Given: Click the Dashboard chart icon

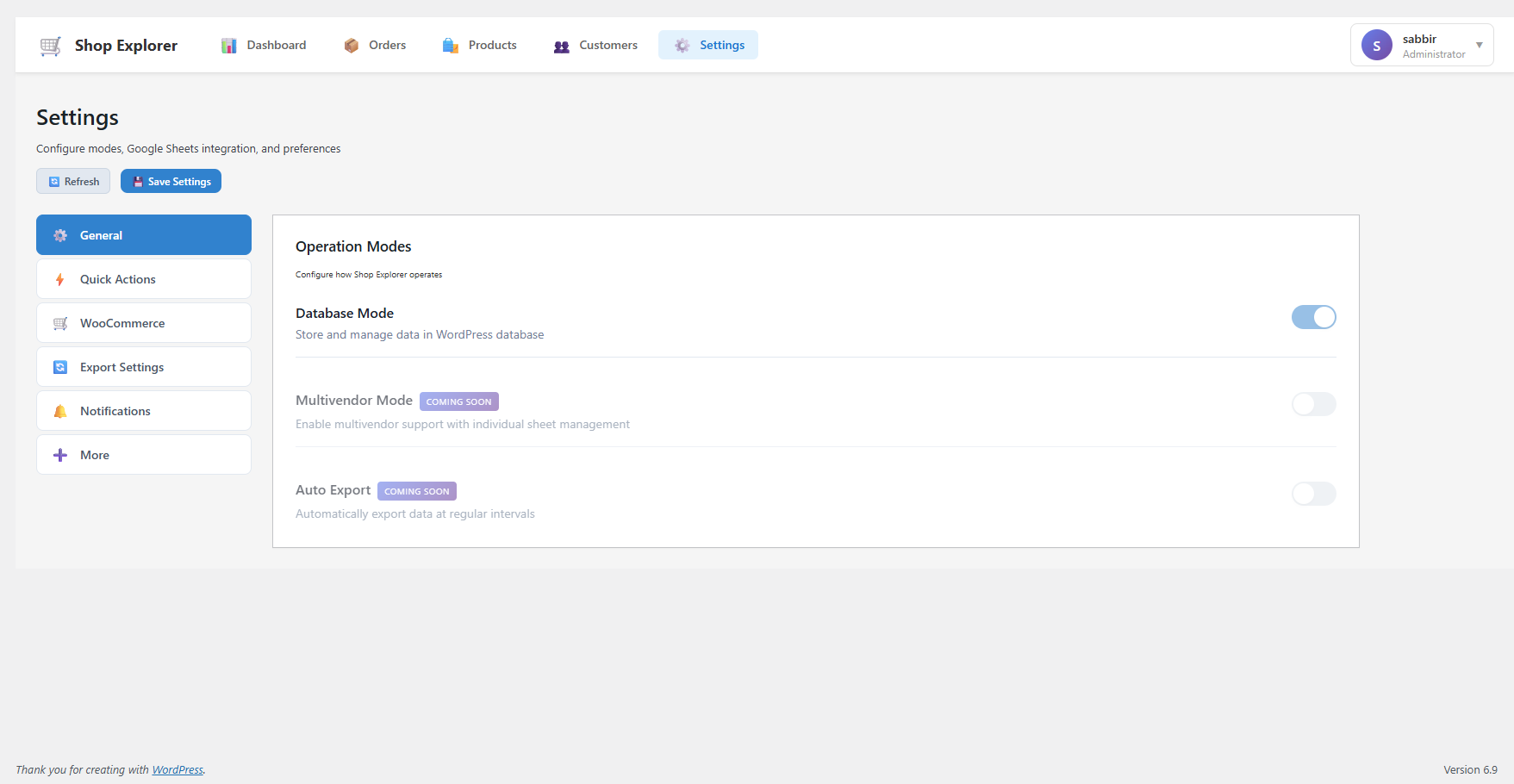Looking at the screenshot, I should (228, 46).
